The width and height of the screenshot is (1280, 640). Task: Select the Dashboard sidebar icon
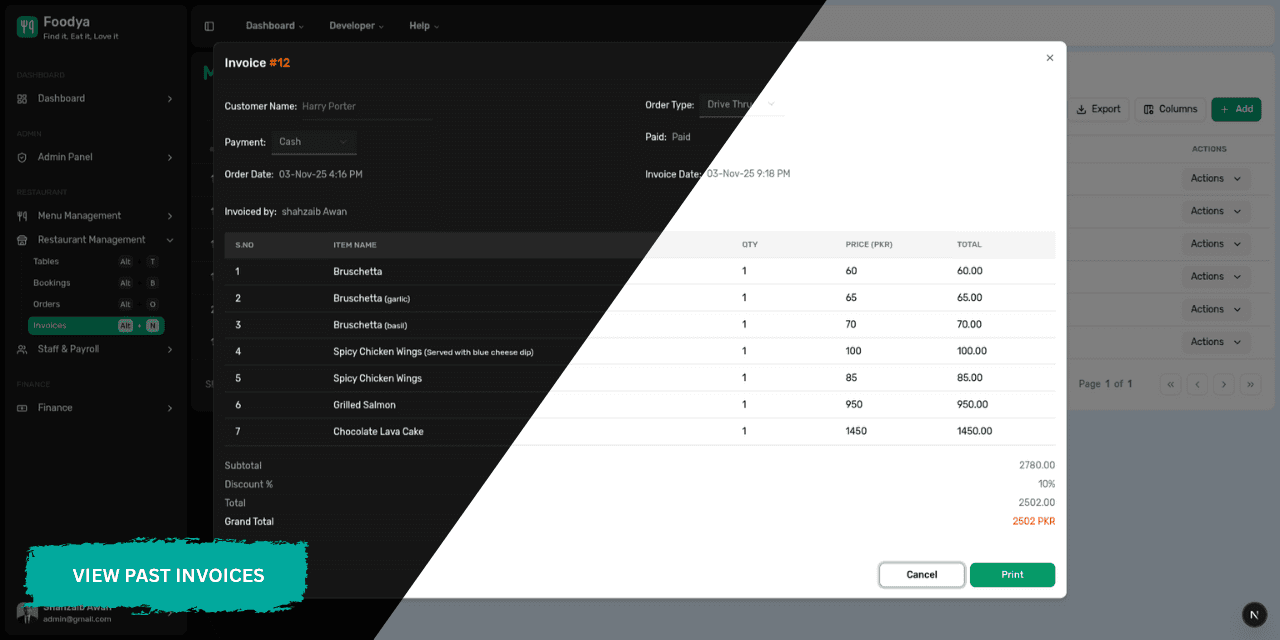22,98
